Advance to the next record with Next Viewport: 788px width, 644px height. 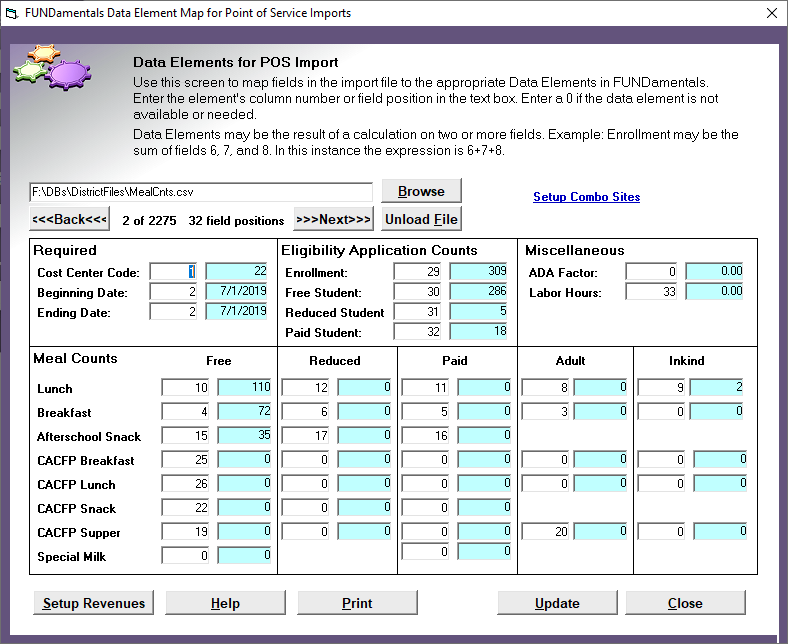333,219
